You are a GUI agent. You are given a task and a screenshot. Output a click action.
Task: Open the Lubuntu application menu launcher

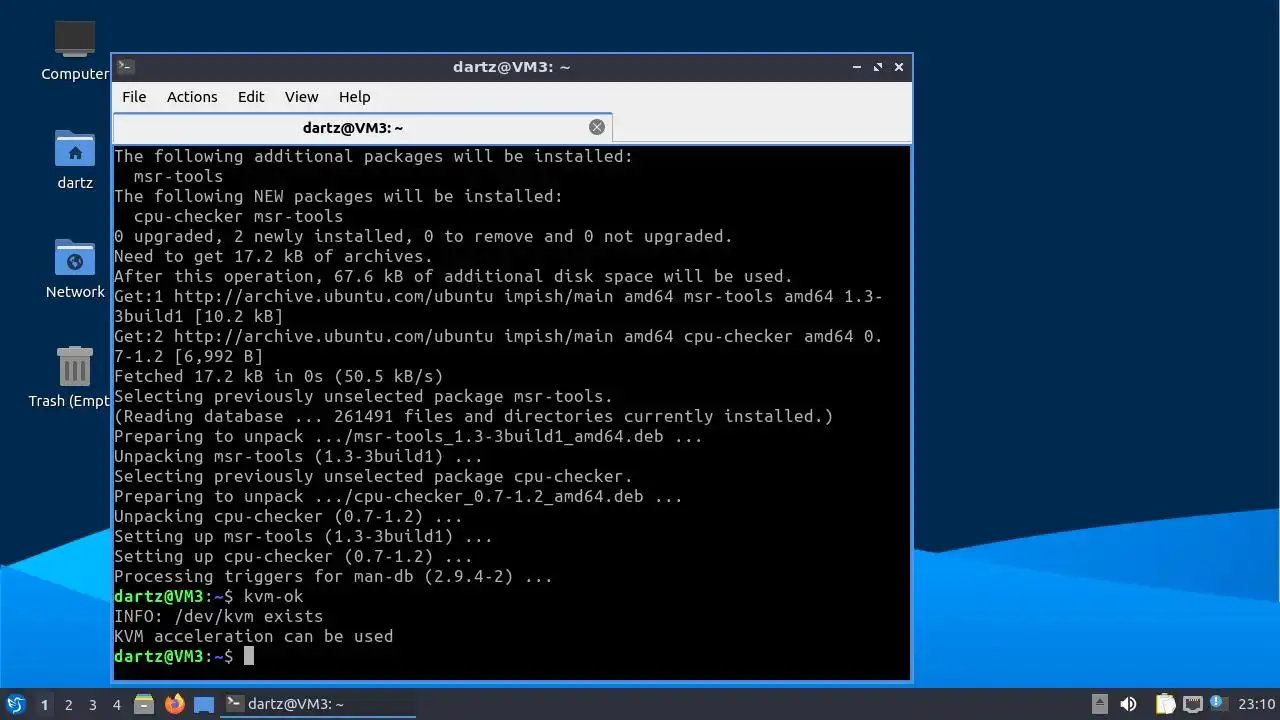(x=15, y=704)
